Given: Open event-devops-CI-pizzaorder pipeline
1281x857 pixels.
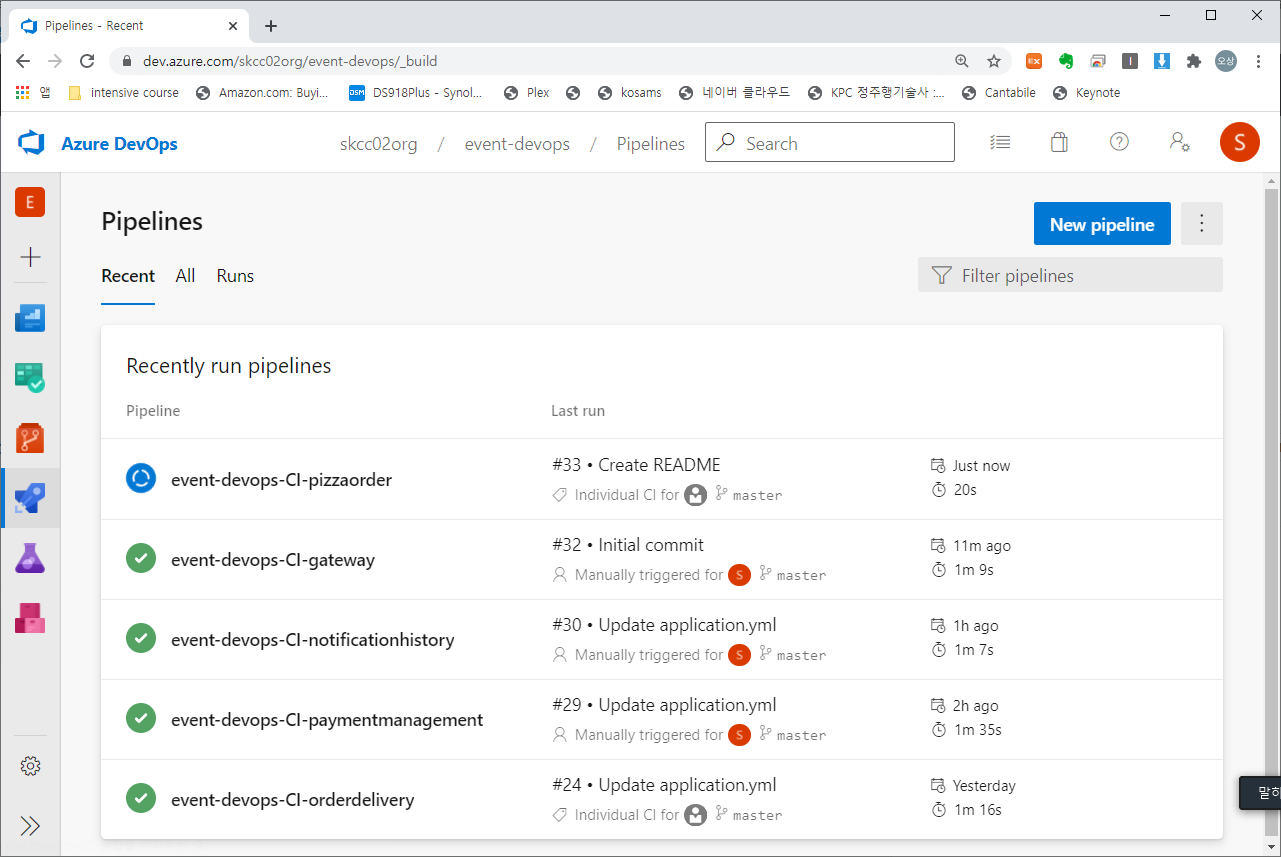Looking at the screenshot, I should pyautogui.click(x=281, y=480).
